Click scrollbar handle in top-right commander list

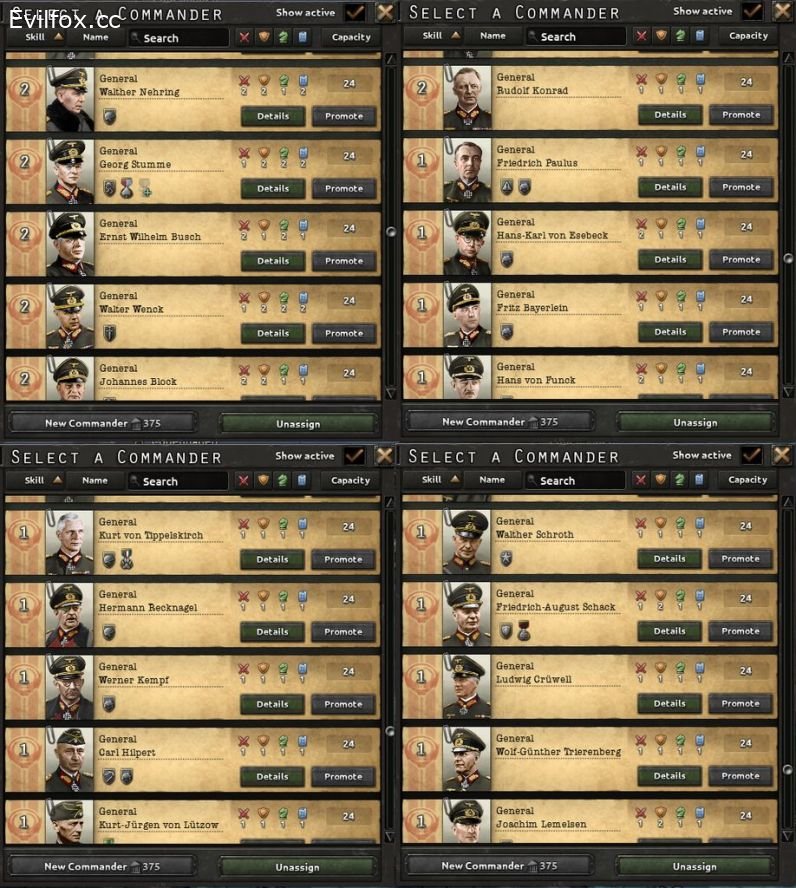[x=788, y=258]
